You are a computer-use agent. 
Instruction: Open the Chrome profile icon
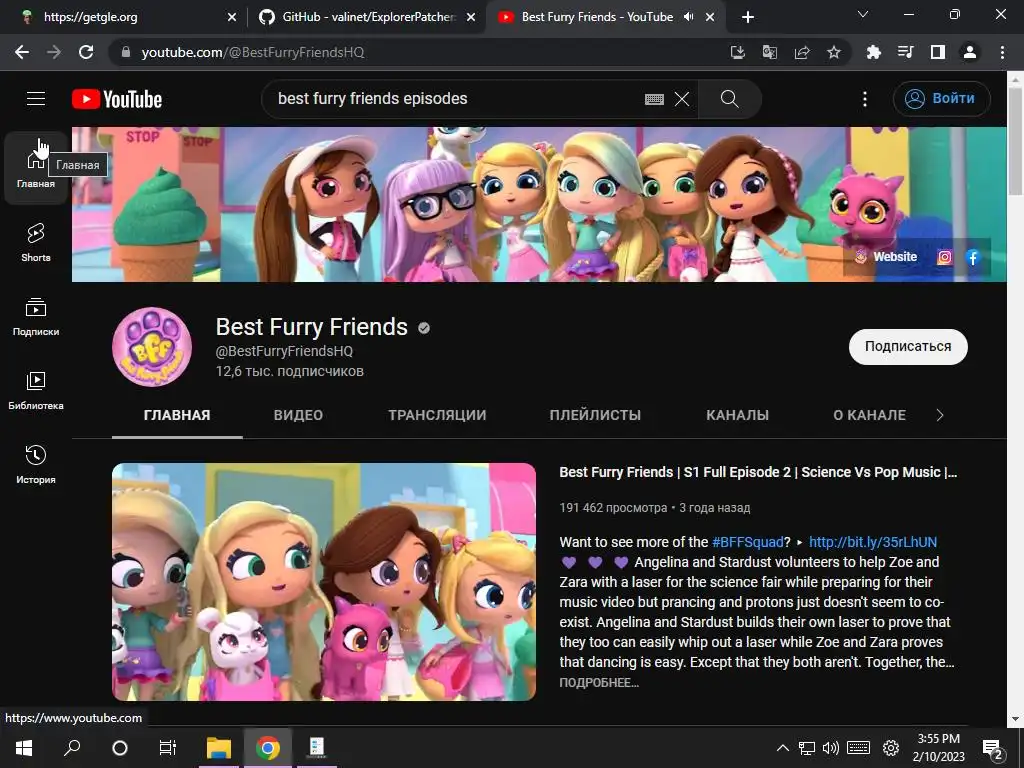pyautogui.click(x=970, y=52)
